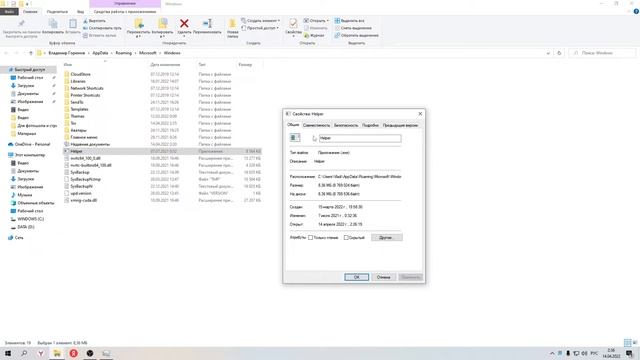
Task: Toggle the Read-only (Только чтение) checkbox
Action: tap(310, 238)
